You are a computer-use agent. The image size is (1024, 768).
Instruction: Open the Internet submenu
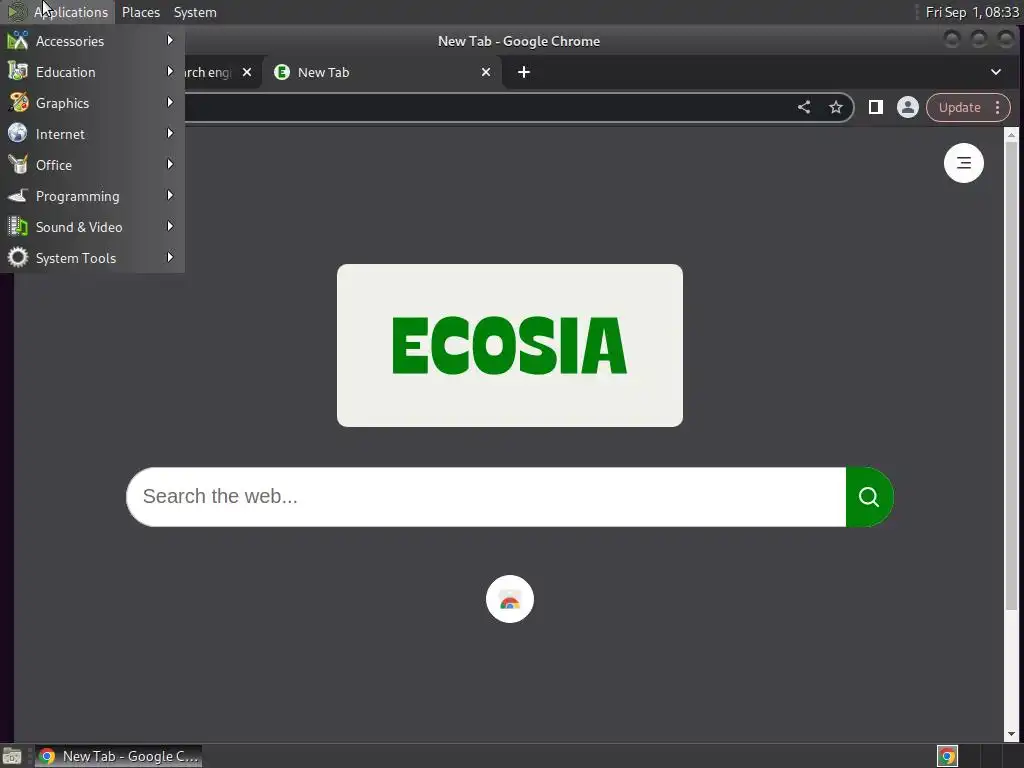click(92, 134)
